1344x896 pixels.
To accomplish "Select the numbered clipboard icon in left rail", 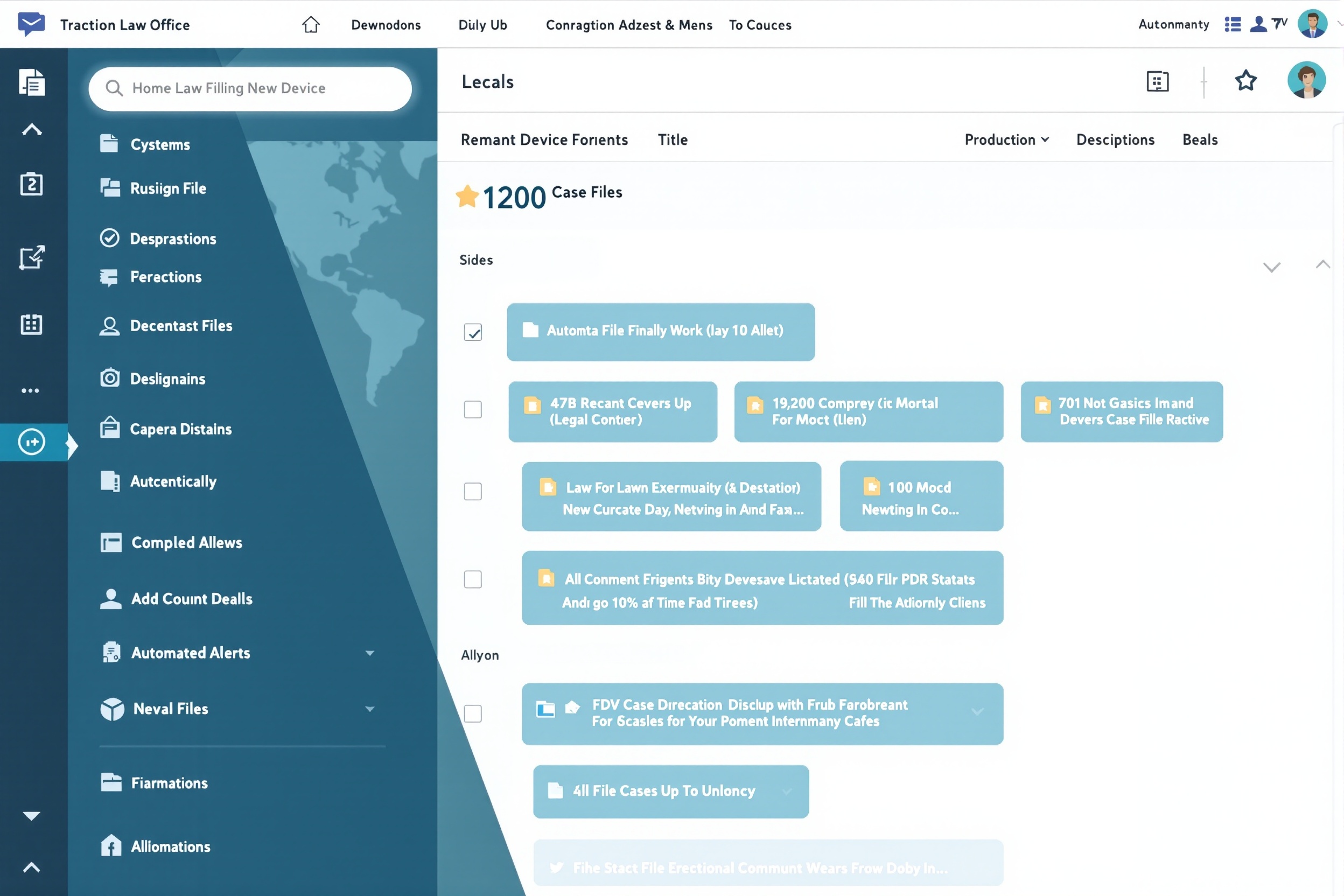I will (x=31, y=184).
